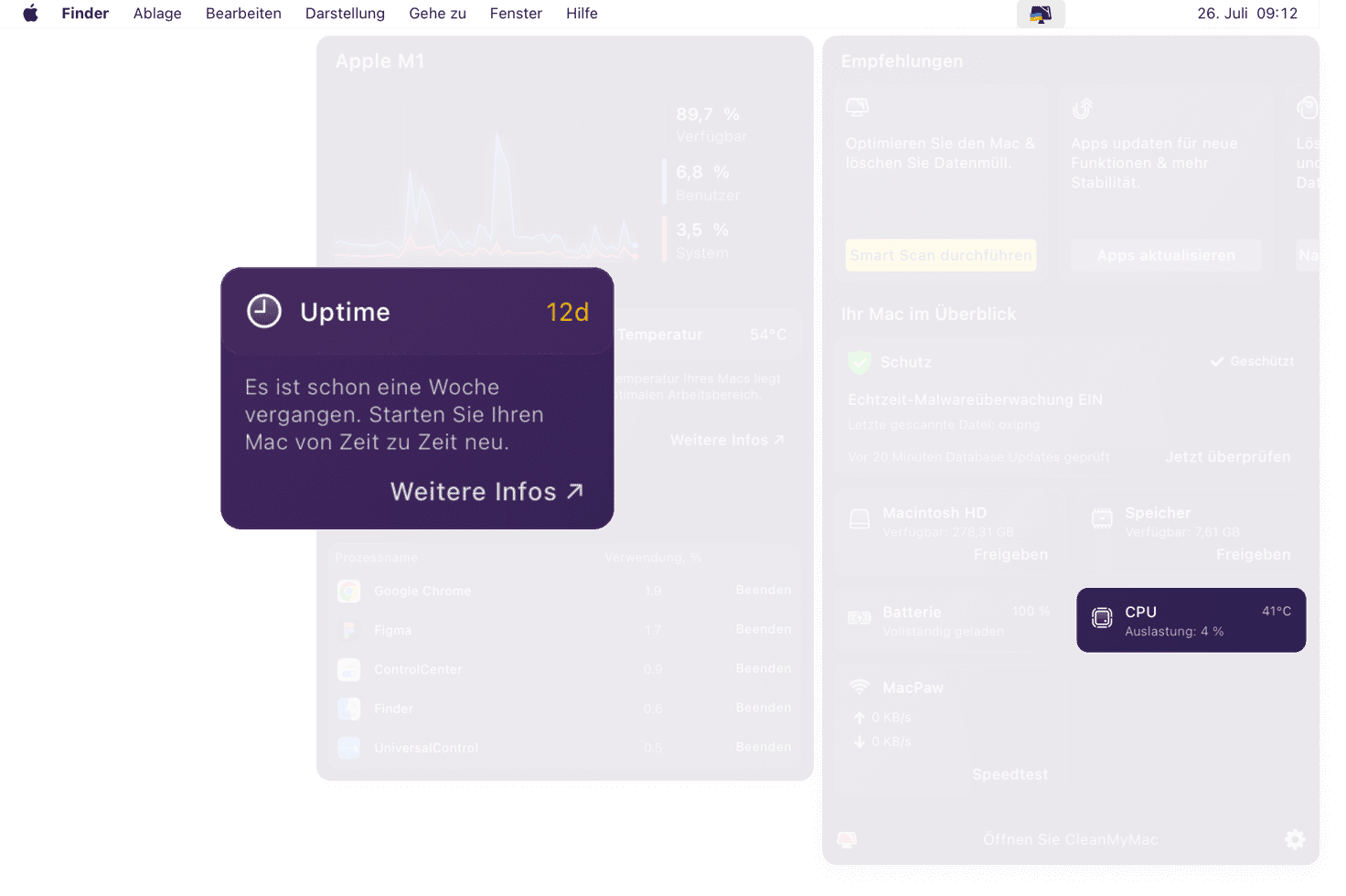Open Weitere Infos in the Uptime card

486,492
